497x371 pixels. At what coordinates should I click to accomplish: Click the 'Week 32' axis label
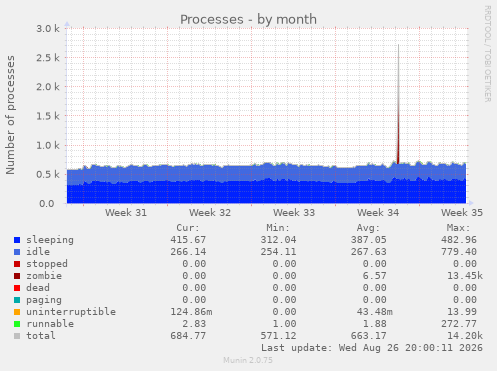click(x=210, y=213)
